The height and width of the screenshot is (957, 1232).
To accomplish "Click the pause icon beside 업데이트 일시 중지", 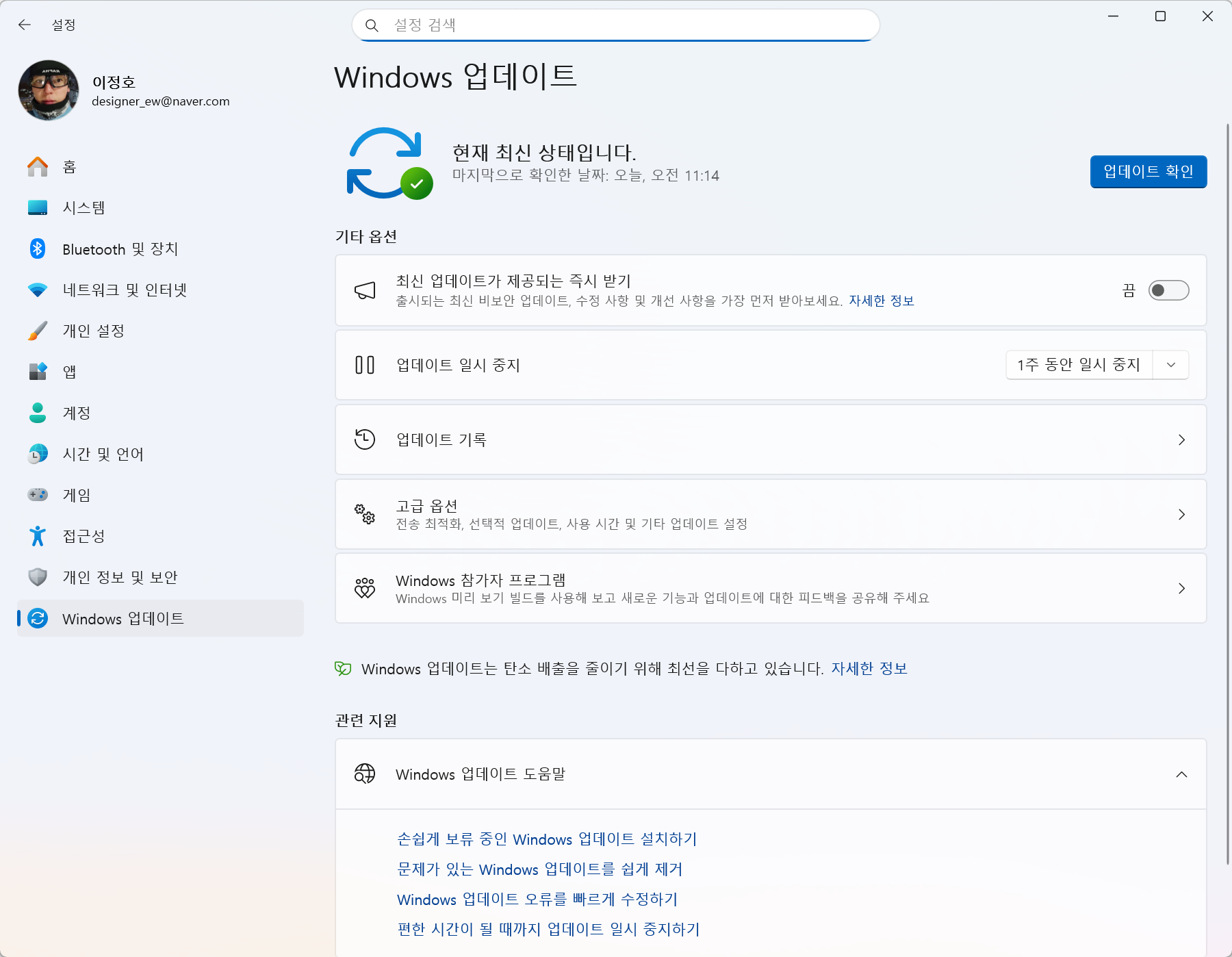I will (x=365, y=365).
